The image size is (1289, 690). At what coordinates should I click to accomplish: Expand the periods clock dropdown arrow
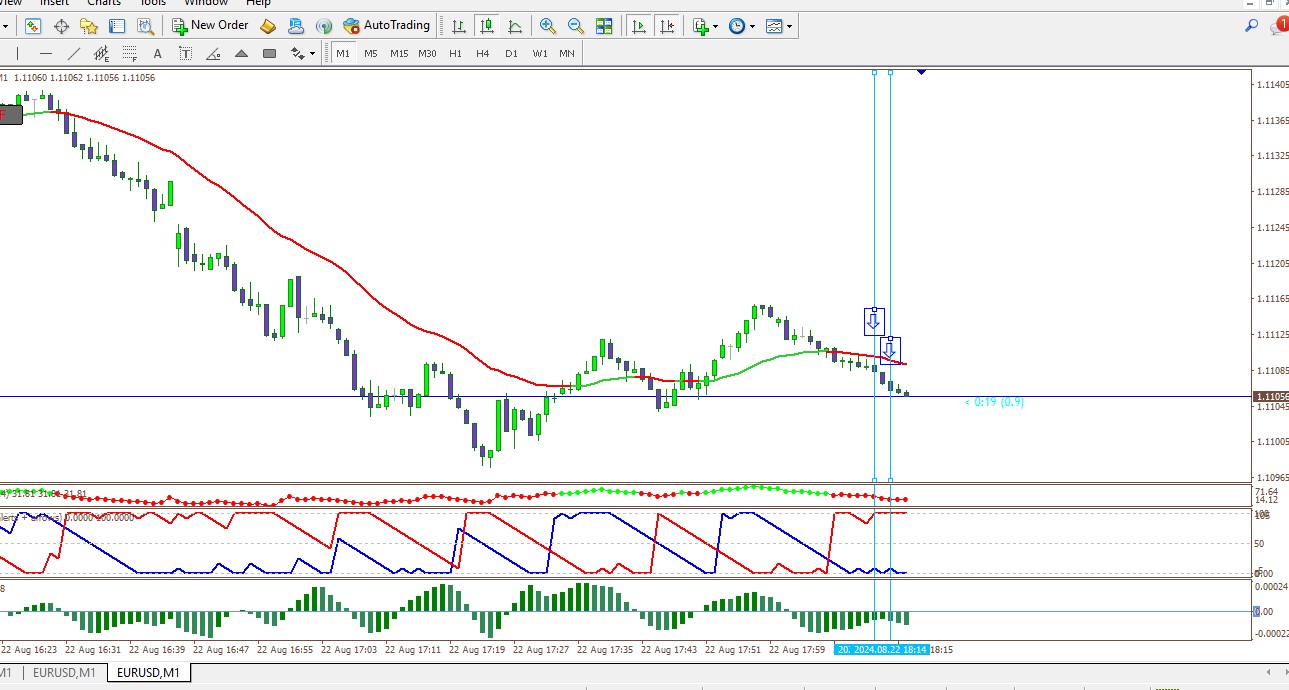[x=753, y=26]
